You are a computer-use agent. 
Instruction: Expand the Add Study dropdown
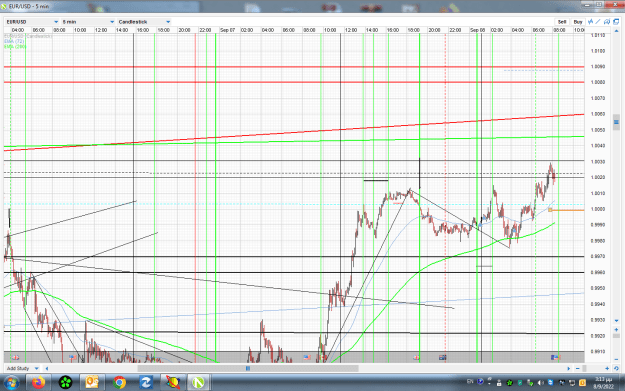click(x=22, y=368)
